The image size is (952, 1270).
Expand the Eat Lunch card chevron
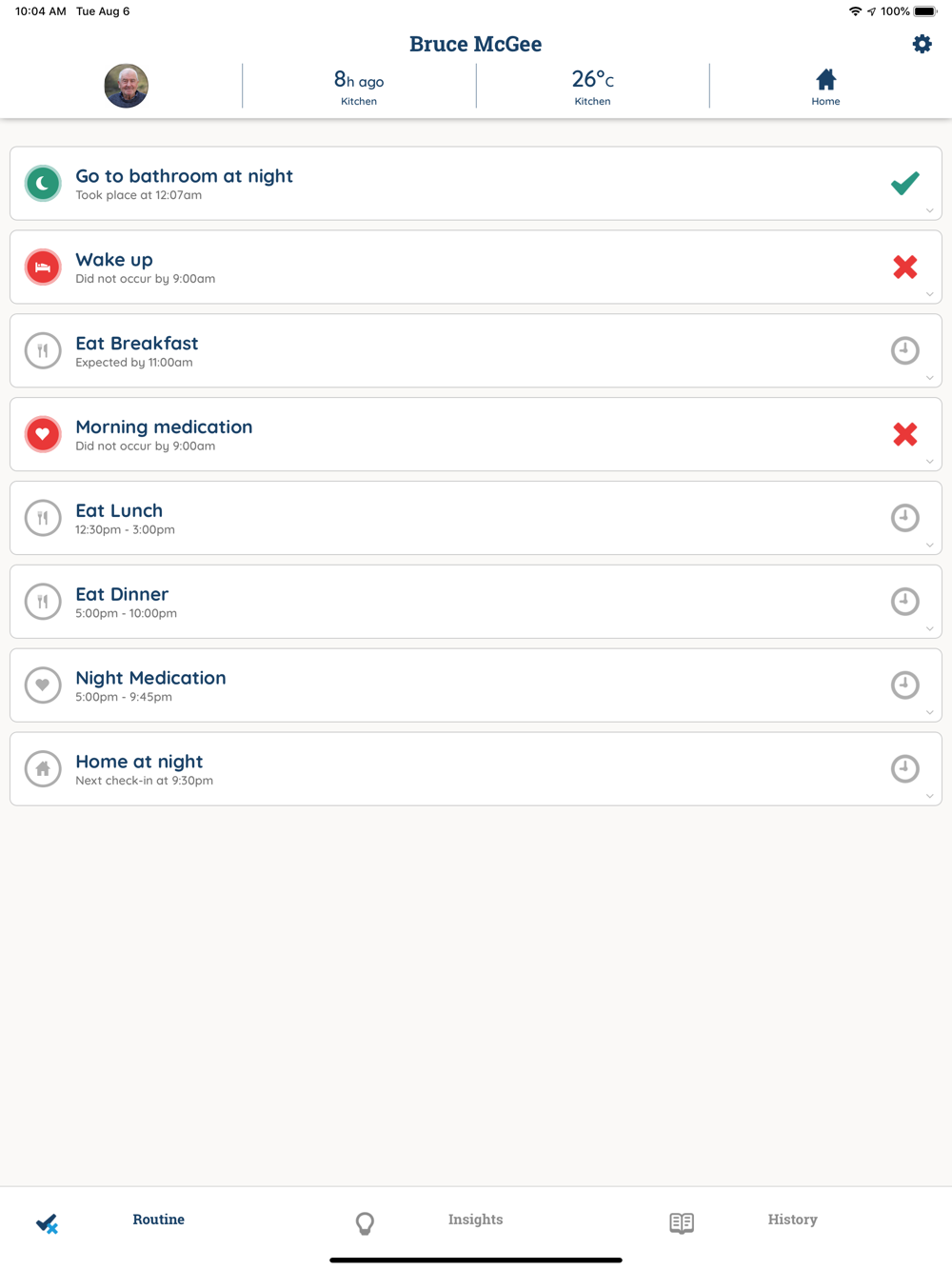(x=930, y=546)
